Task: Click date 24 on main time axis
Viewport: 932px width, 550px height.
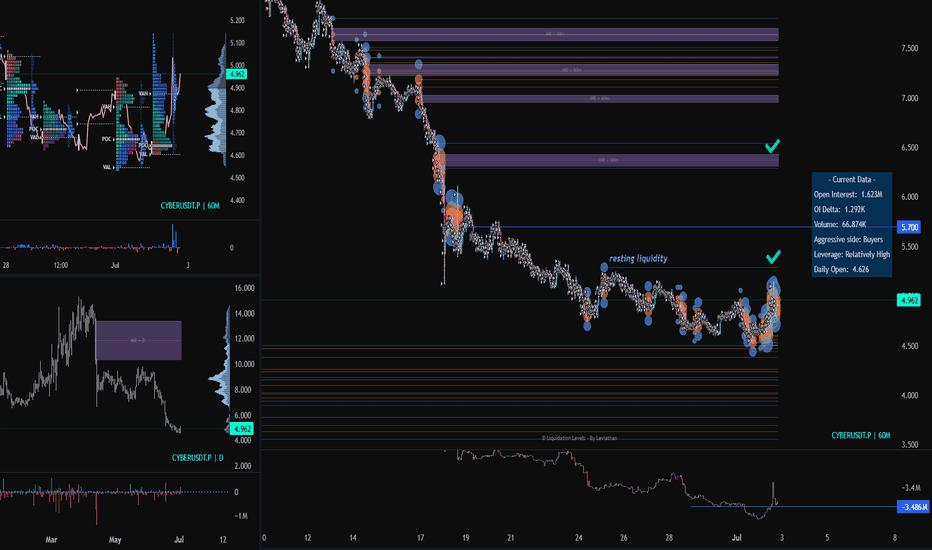Action: tap(578, 538)
